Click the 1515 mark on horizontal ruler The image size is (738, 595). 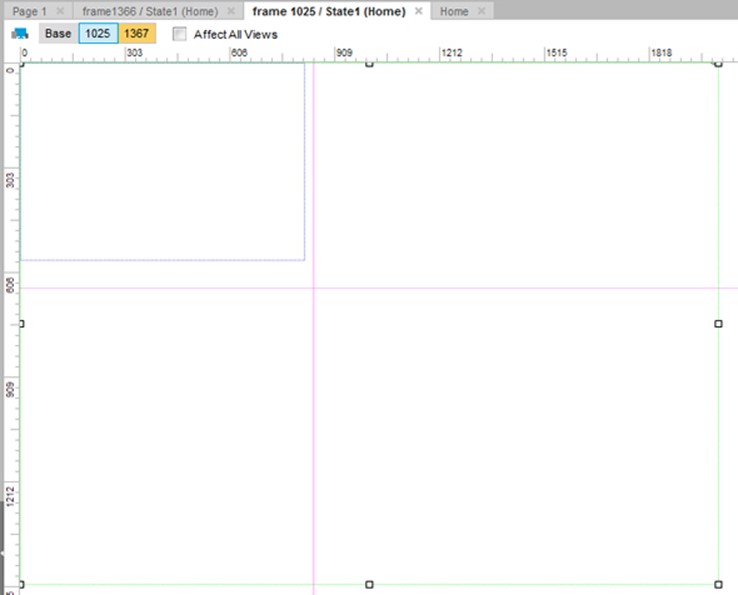557,53
